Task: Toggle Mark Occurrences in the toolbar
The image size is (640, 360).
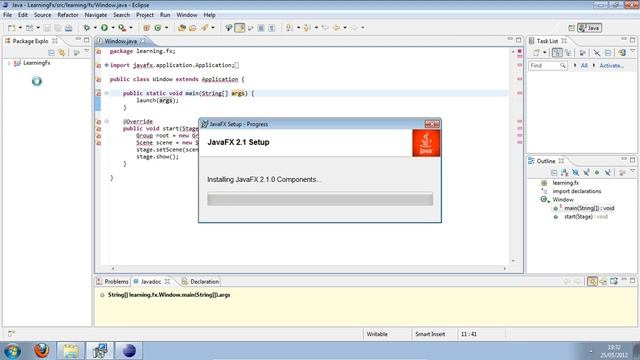Action: [240, 28]
